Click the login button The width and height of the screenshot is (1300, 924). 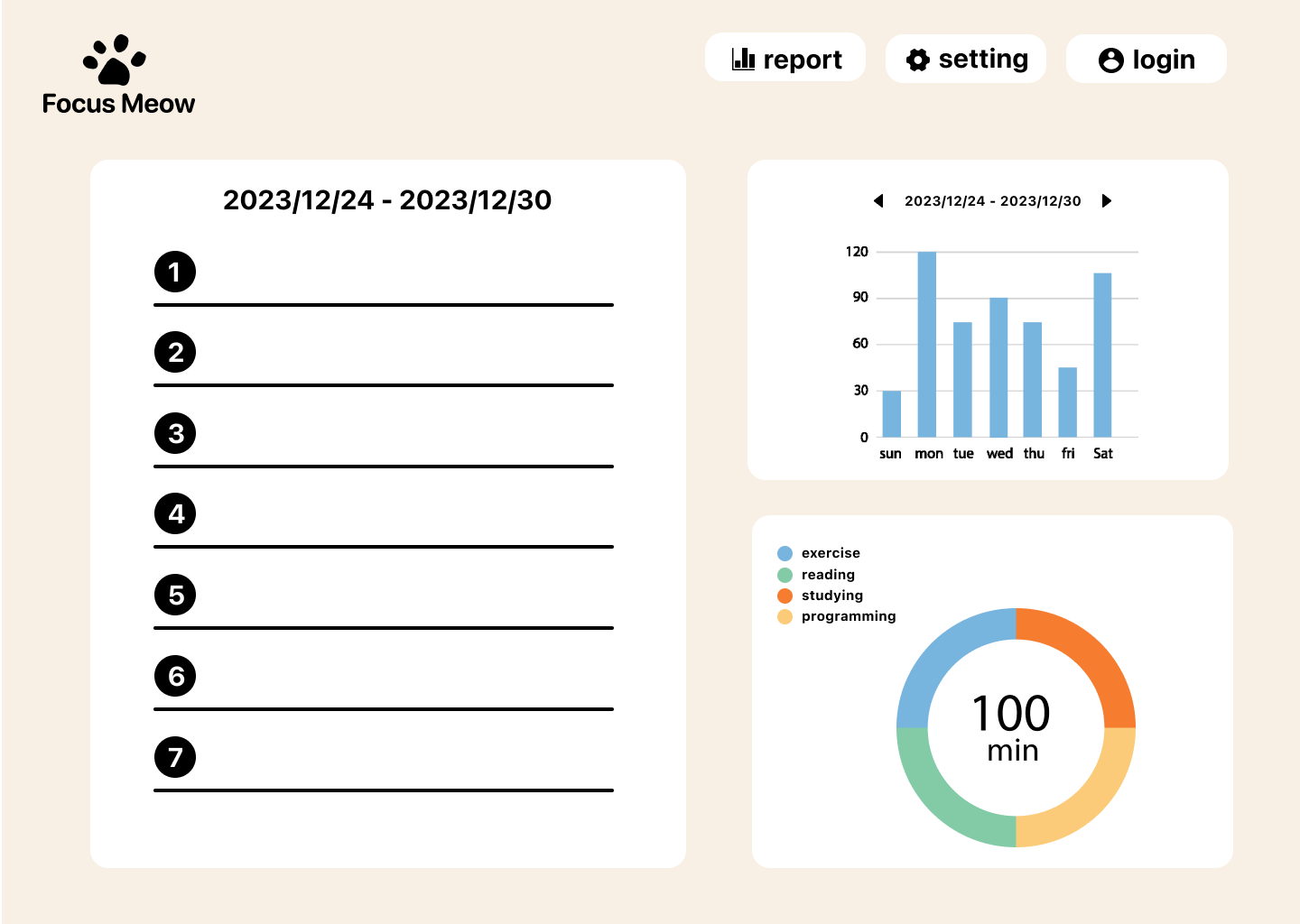1147,59
